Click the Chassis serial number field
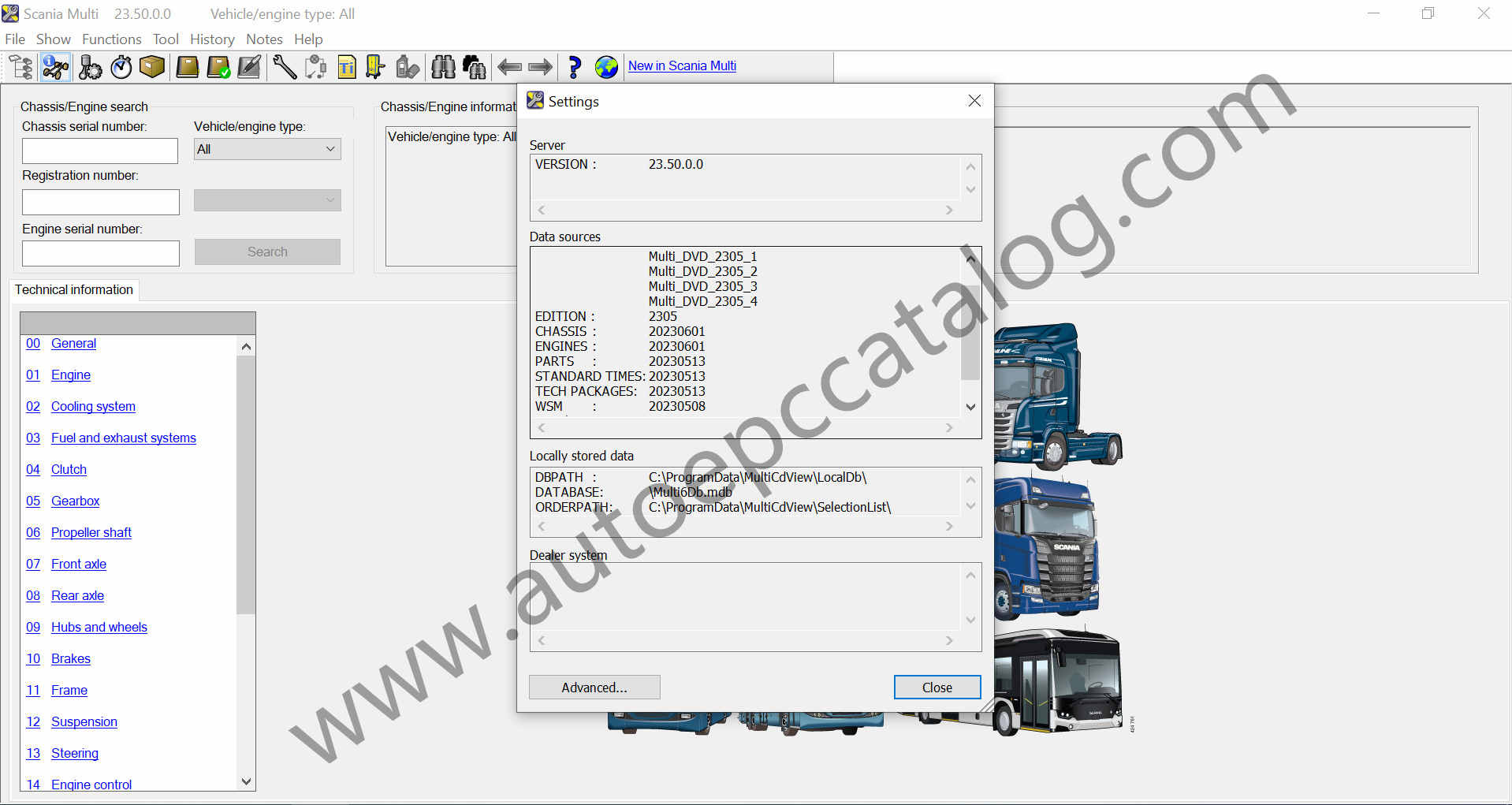1512x805 pixels. [x=100, y=151]
